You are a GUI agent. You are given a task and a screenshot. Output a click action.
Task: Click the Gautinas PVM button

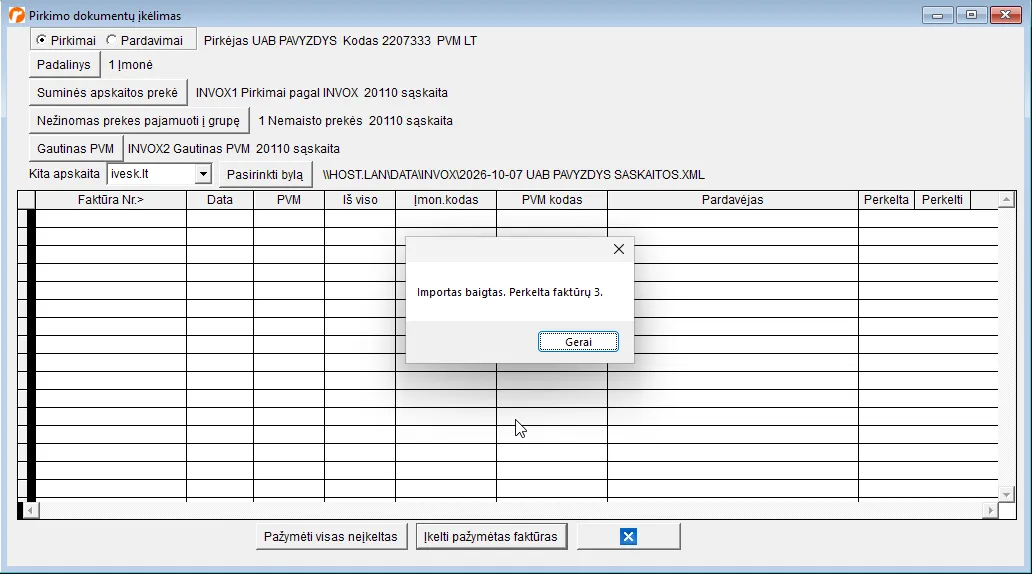[76, 149]
